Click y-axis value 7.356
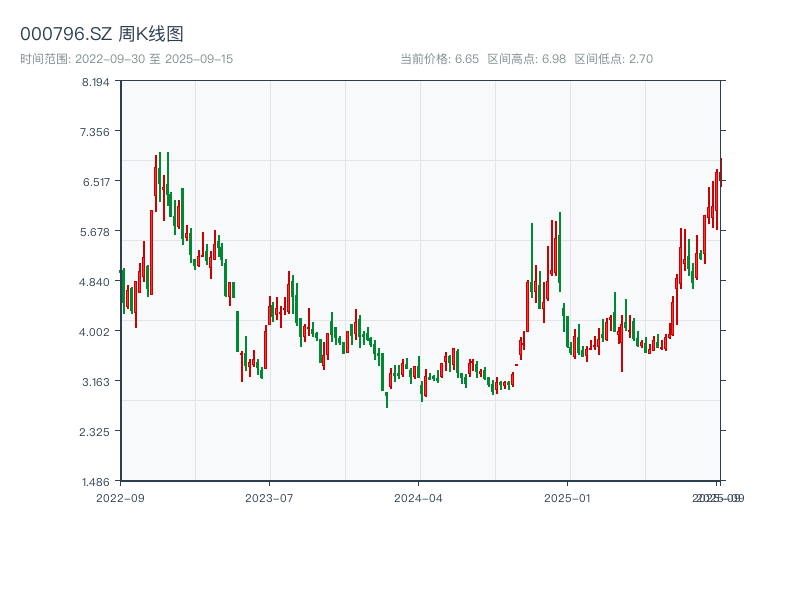800x600 pixels. pos(94,132)
